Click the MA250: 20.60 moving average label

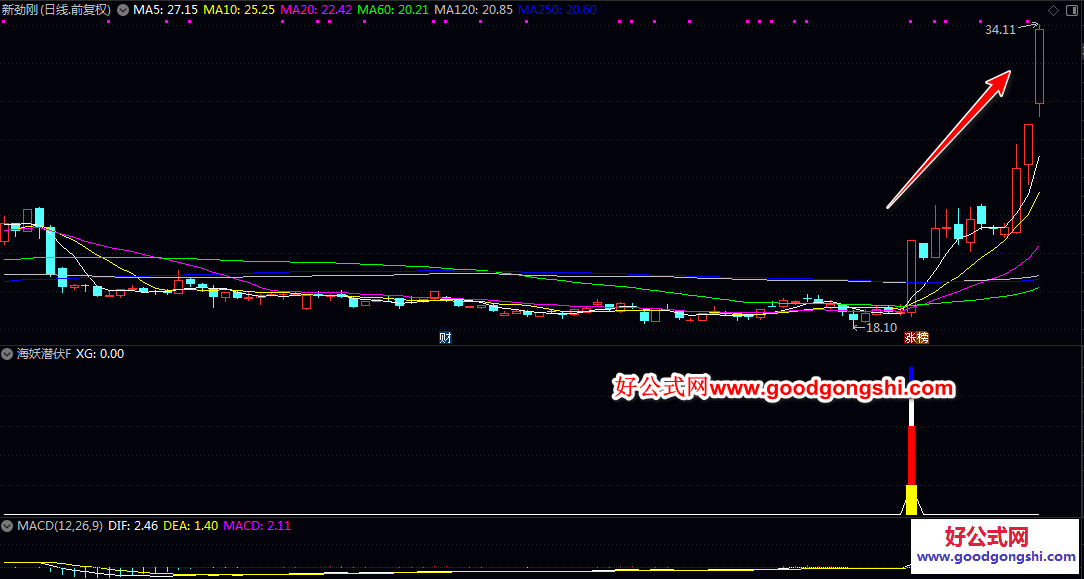pyautogui.click(x=559, y=10)
